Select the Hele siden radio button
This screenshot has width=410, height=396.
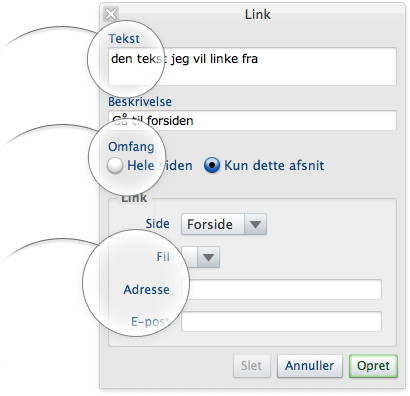(x=115, y=166)
